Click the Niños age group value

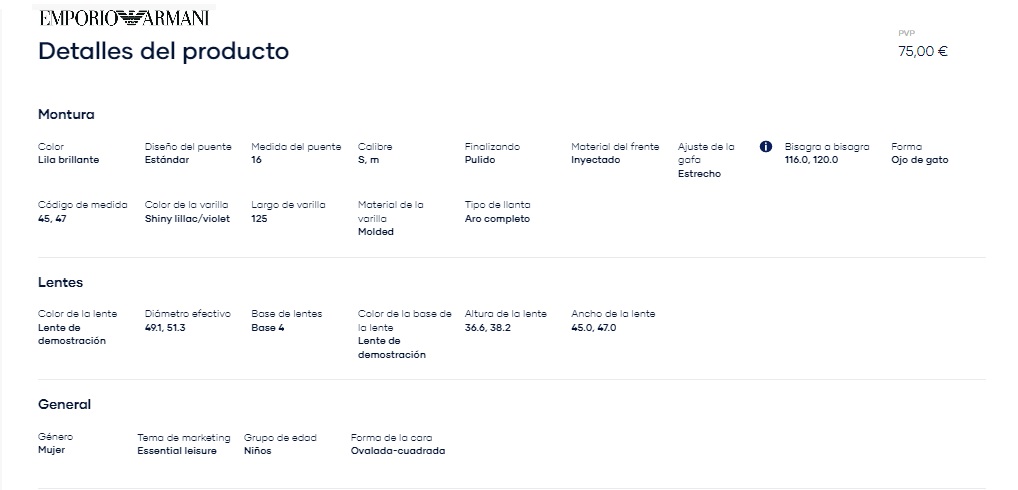pyautogui.click(x=258, y=450)
